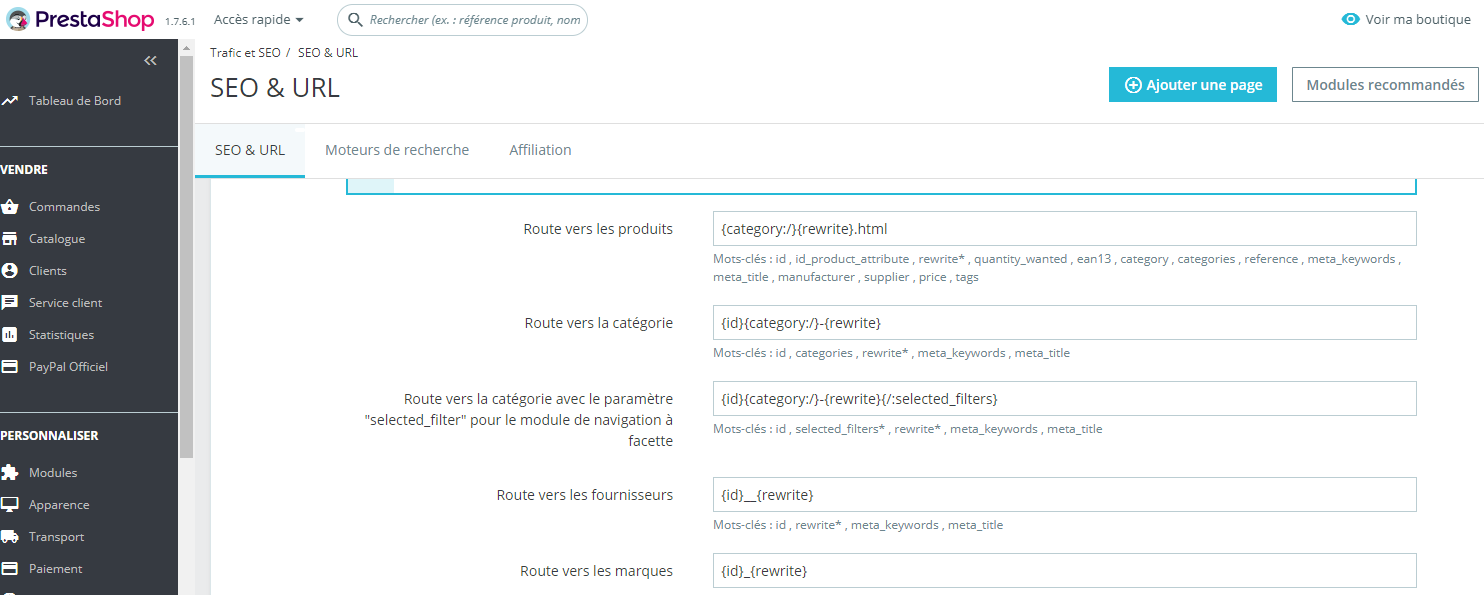Click the Transport truck icon

[10, 537]
